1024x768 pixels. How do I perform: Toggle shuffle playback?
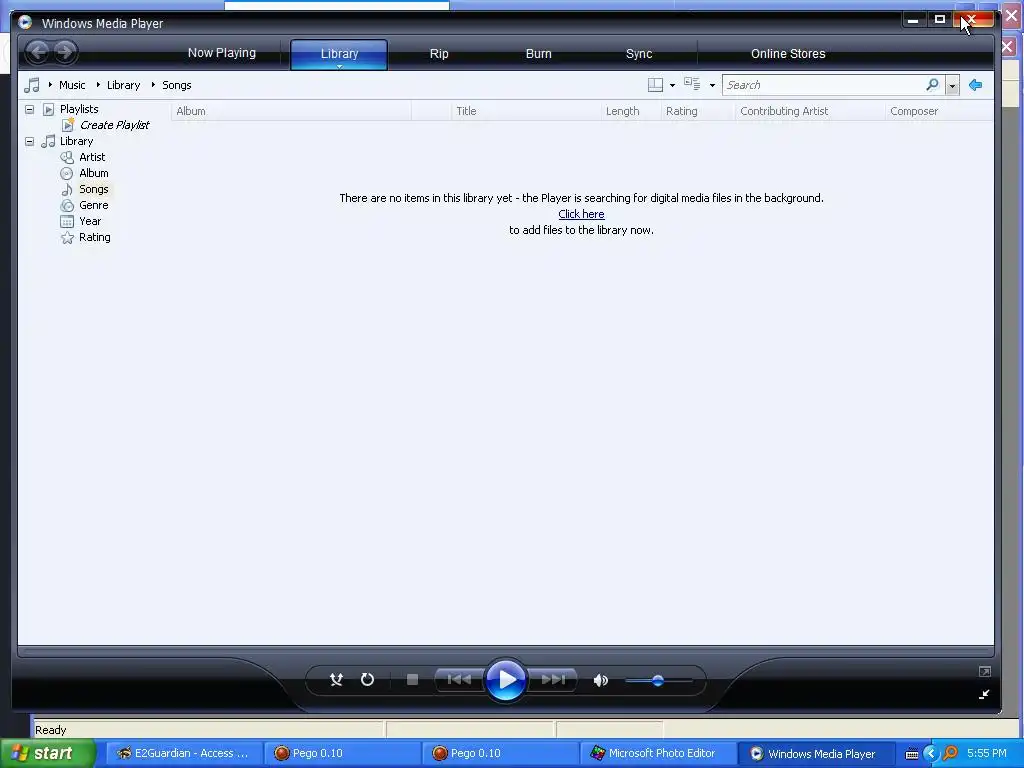[x=336, y=680]
